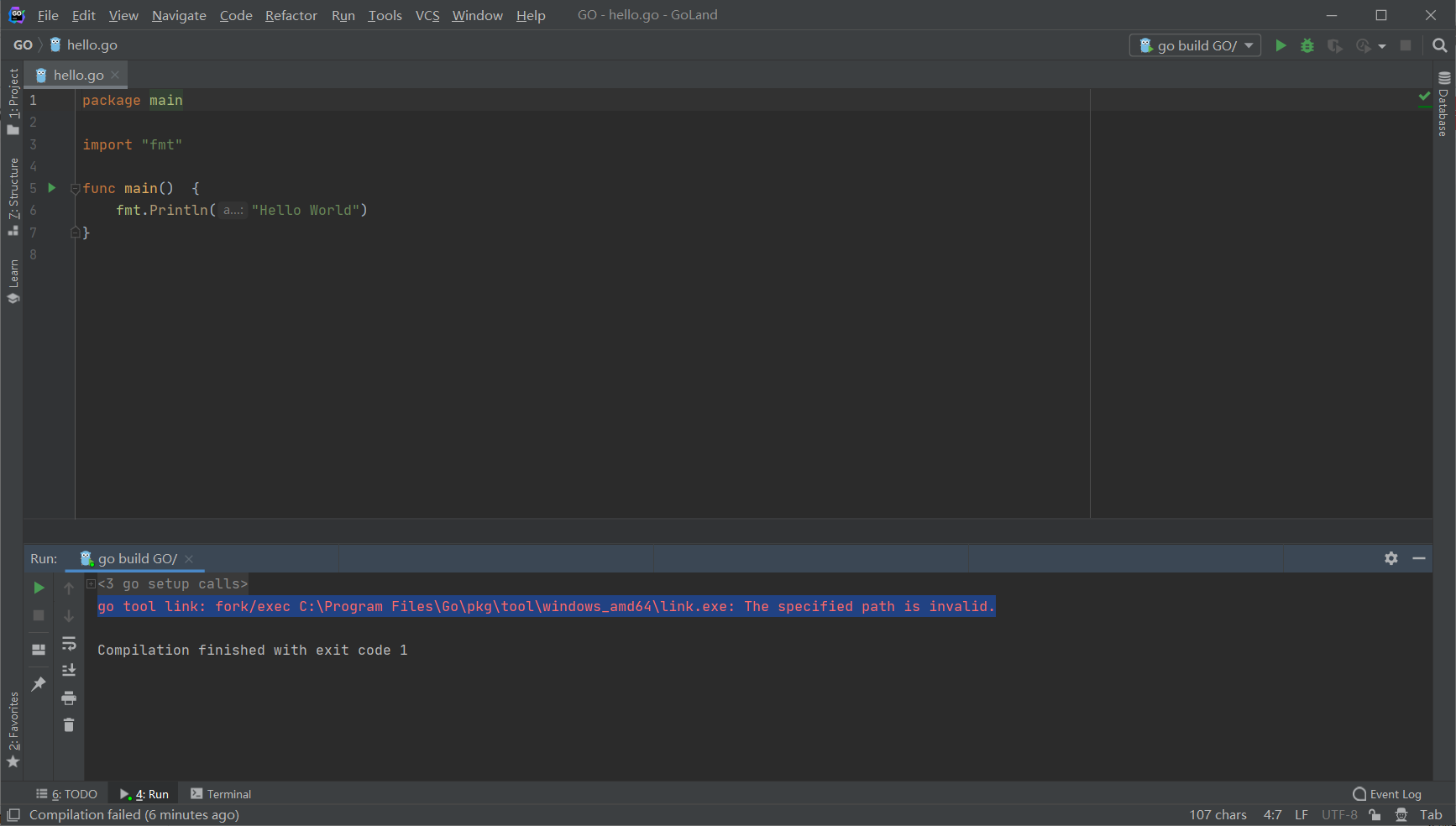Viewport: 1456px width, 826px height.
Task: Toggle tool window bars icon in status bar
Action: coord(13,815)
